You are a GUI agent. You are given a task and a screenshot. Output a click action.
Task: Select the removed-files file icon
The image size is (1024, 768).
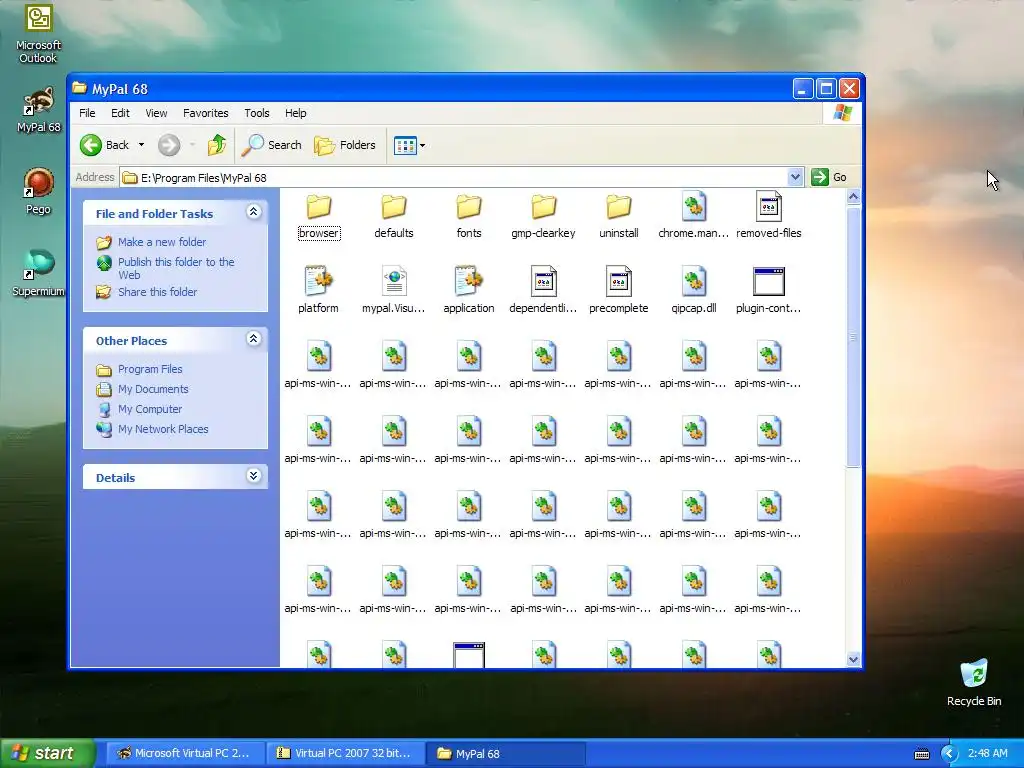pos(769,206)
